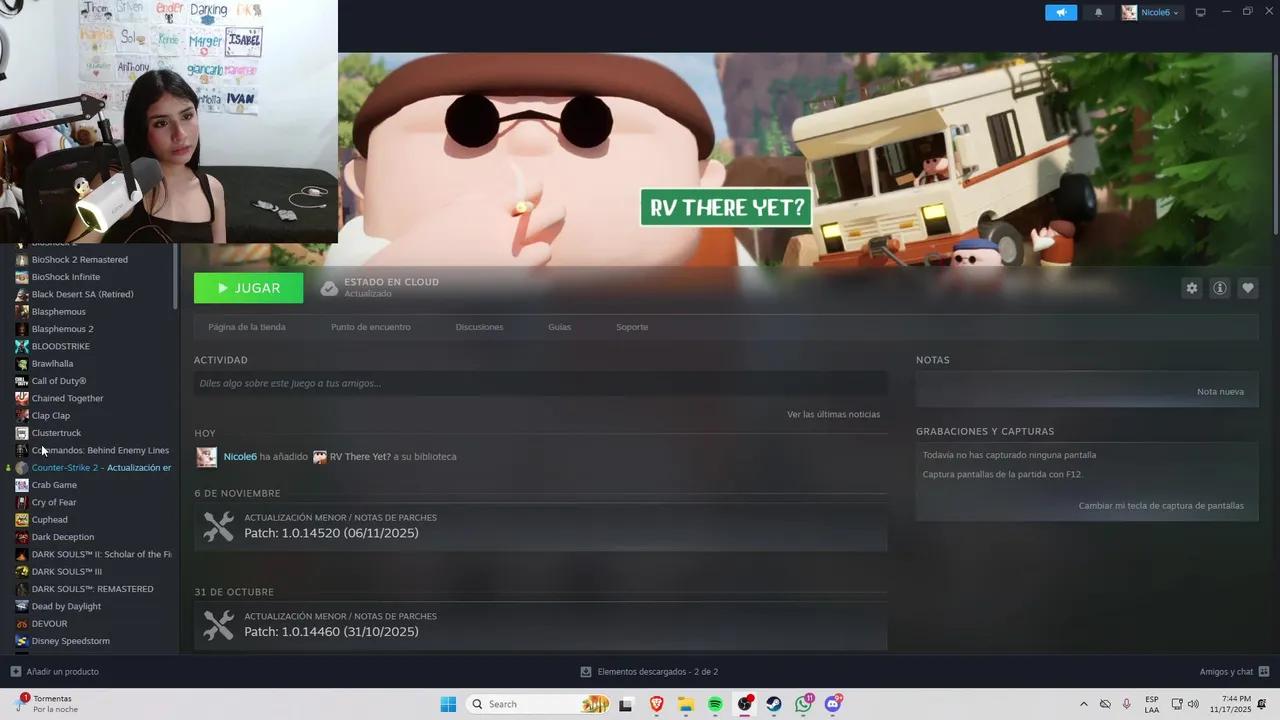Open Discusiones tab

coord(479,327)
